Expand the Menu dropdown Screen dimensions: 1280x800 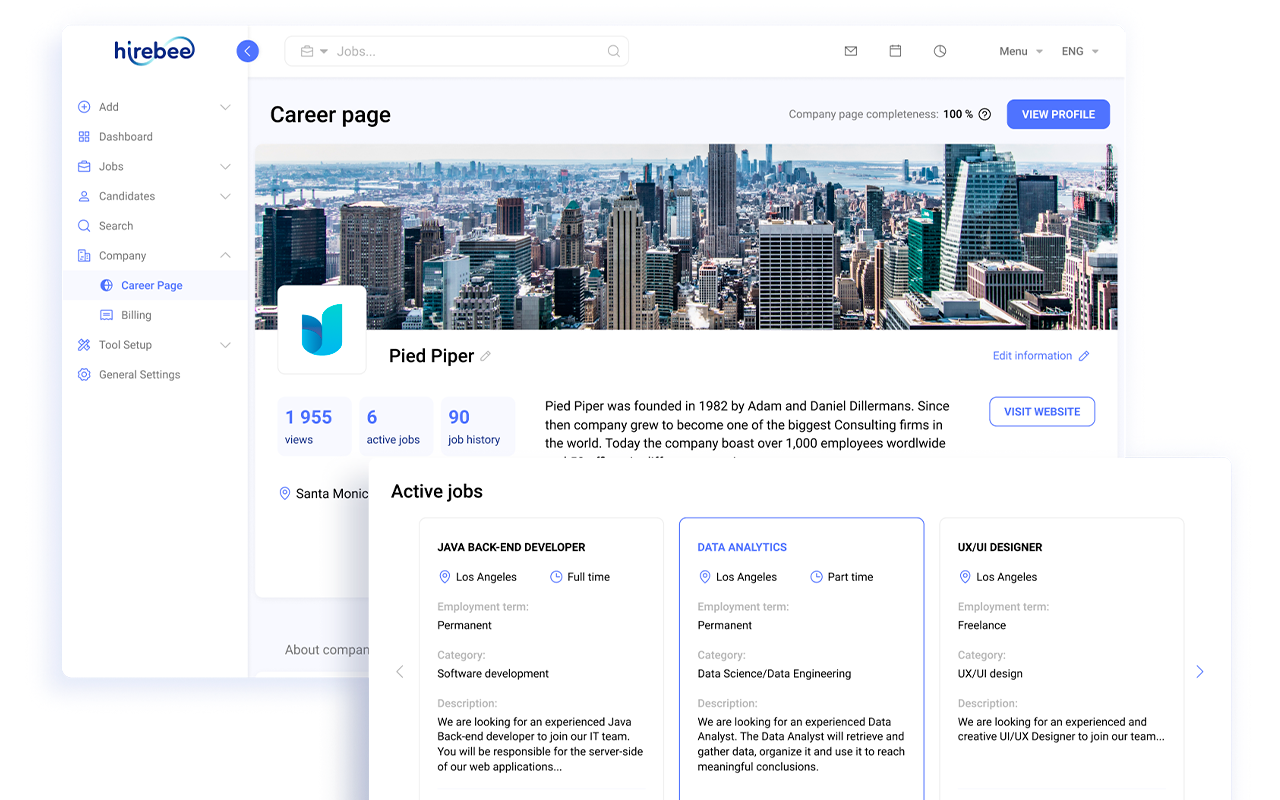point(1018,50)
